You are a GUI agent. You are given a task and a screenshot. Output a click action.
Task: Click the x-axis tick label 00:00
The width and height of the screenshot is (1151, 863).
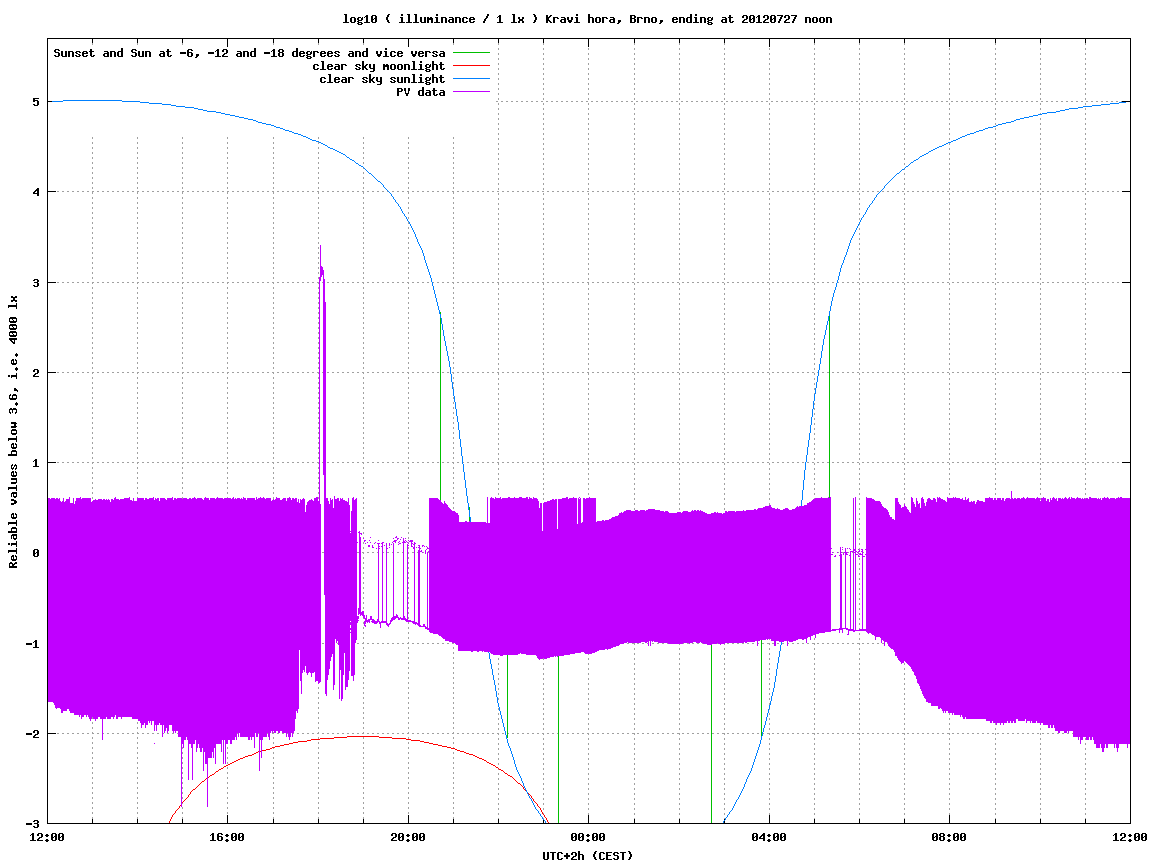(x=589, y=837)
